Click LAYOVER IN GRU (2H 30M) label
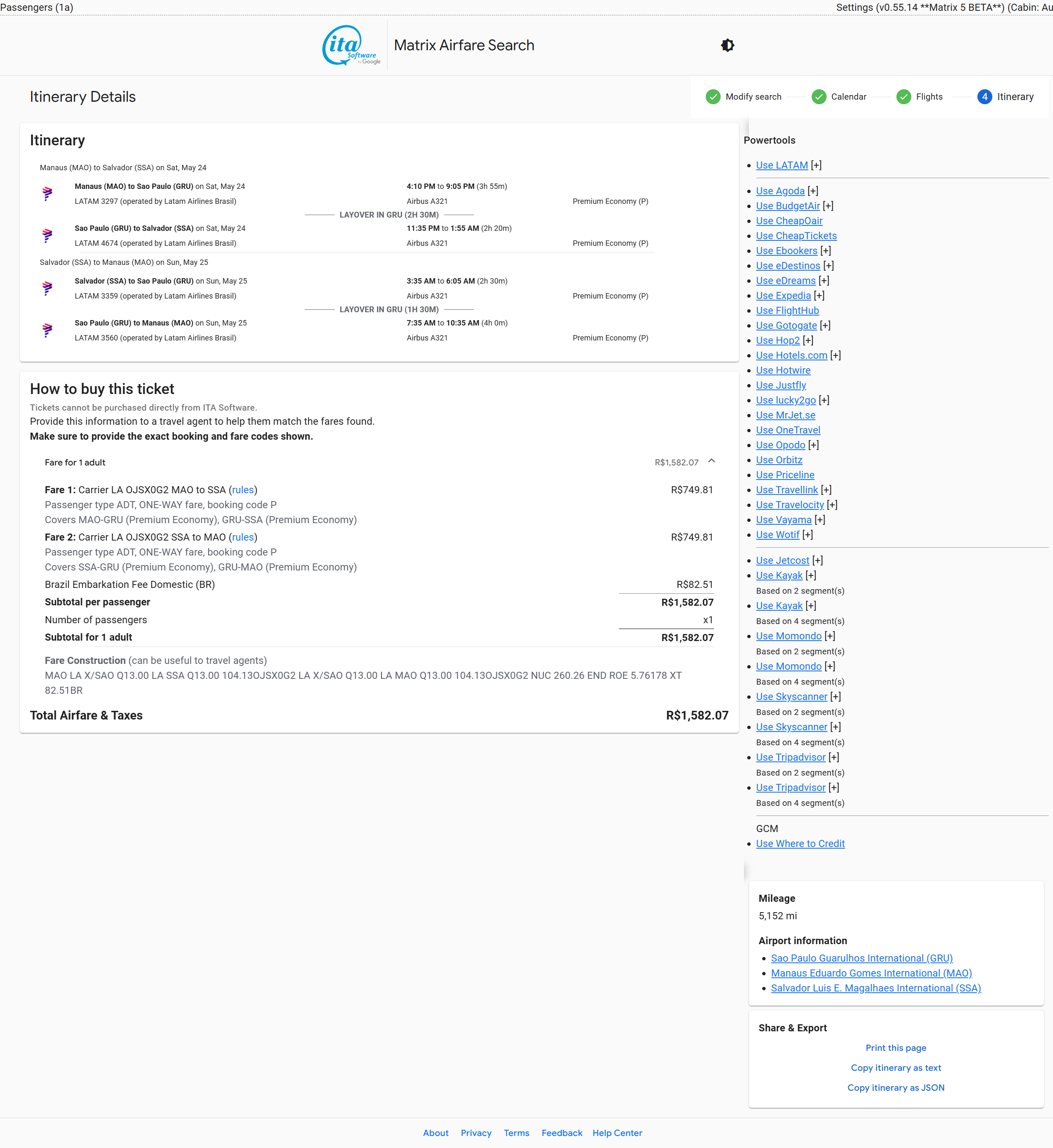The height and width of the screenshot is (1148, 1053). click(x=389, y=215)
